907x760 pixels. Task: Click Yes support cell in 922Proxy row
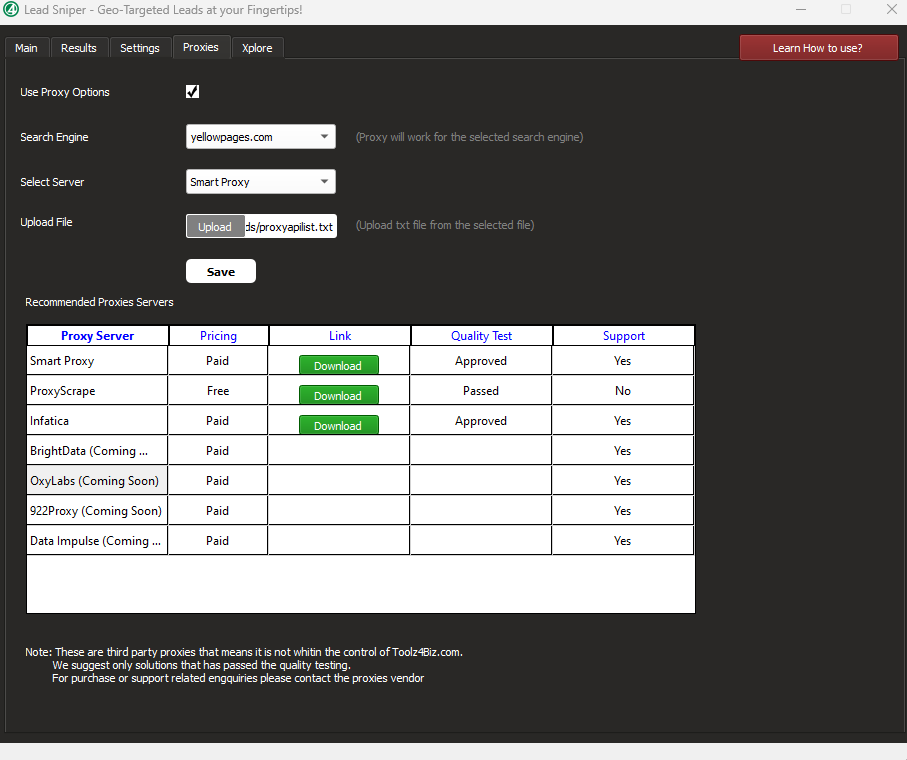[623, 511]
